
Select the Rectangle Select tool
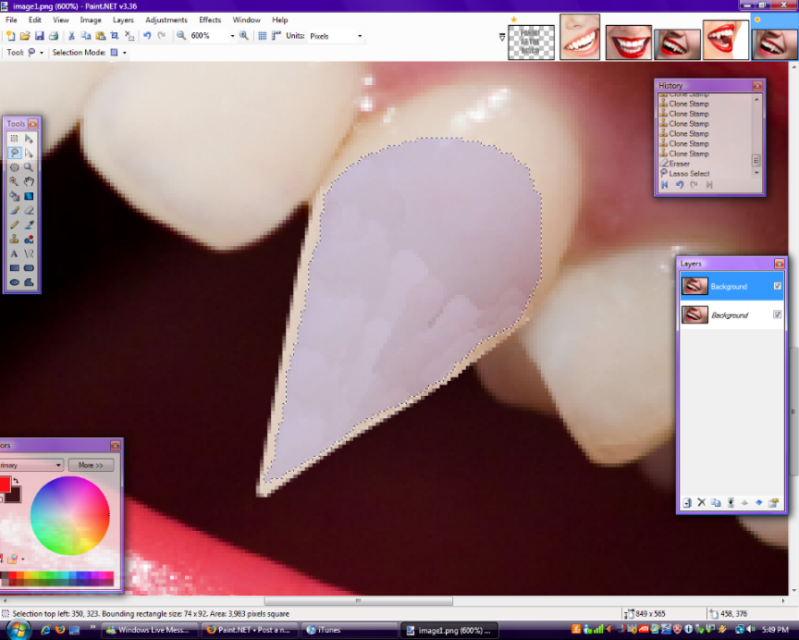coord(14,139)
